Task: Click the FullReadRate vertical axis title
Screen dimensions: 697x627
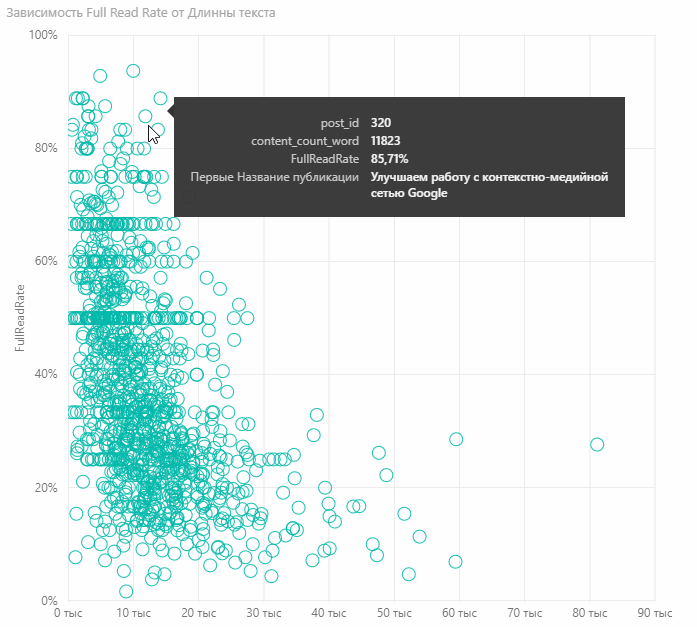Action: click(x=19, y=318)
